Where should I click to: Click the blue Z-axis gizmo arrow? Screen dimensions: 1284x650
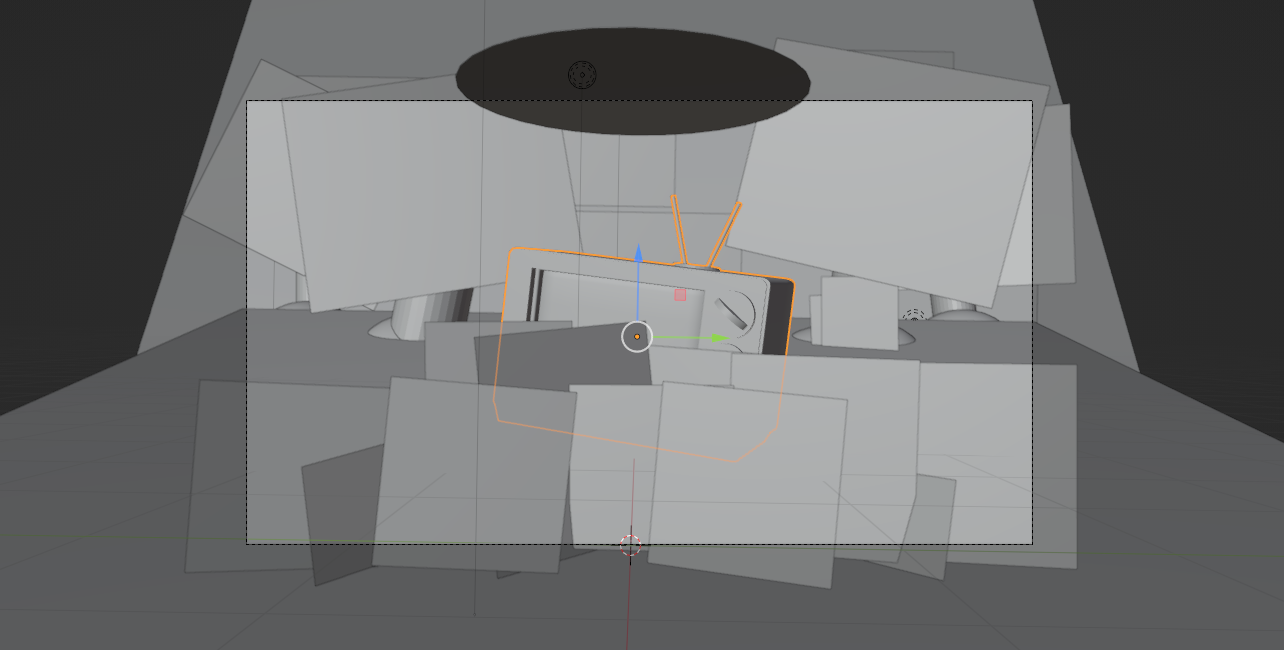[x=638, y=252]
